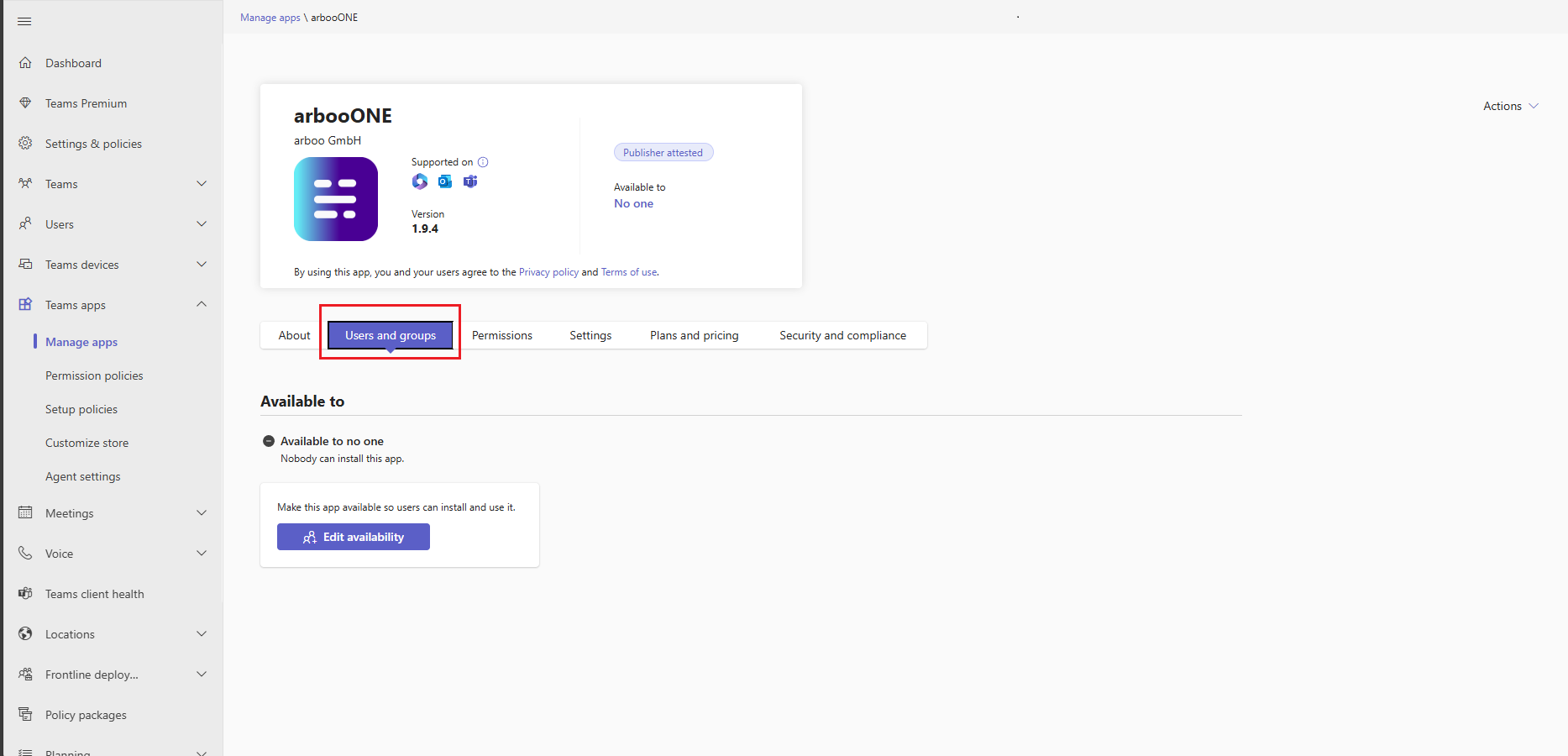Expand the Meetings section chevron
This screenshot has height=756, width=1568.
click(x=202, y=513)
